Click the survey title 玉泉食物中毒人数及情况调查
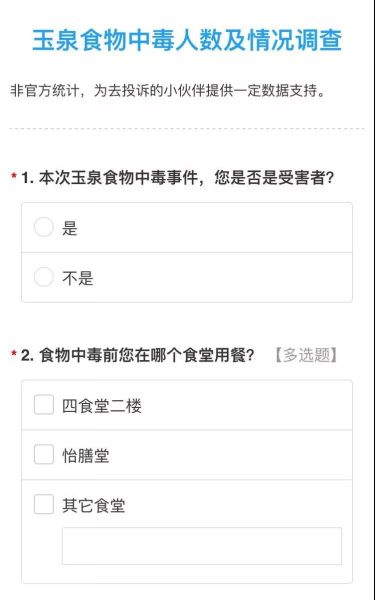This screenshot has height=600, width=375. 187,40
